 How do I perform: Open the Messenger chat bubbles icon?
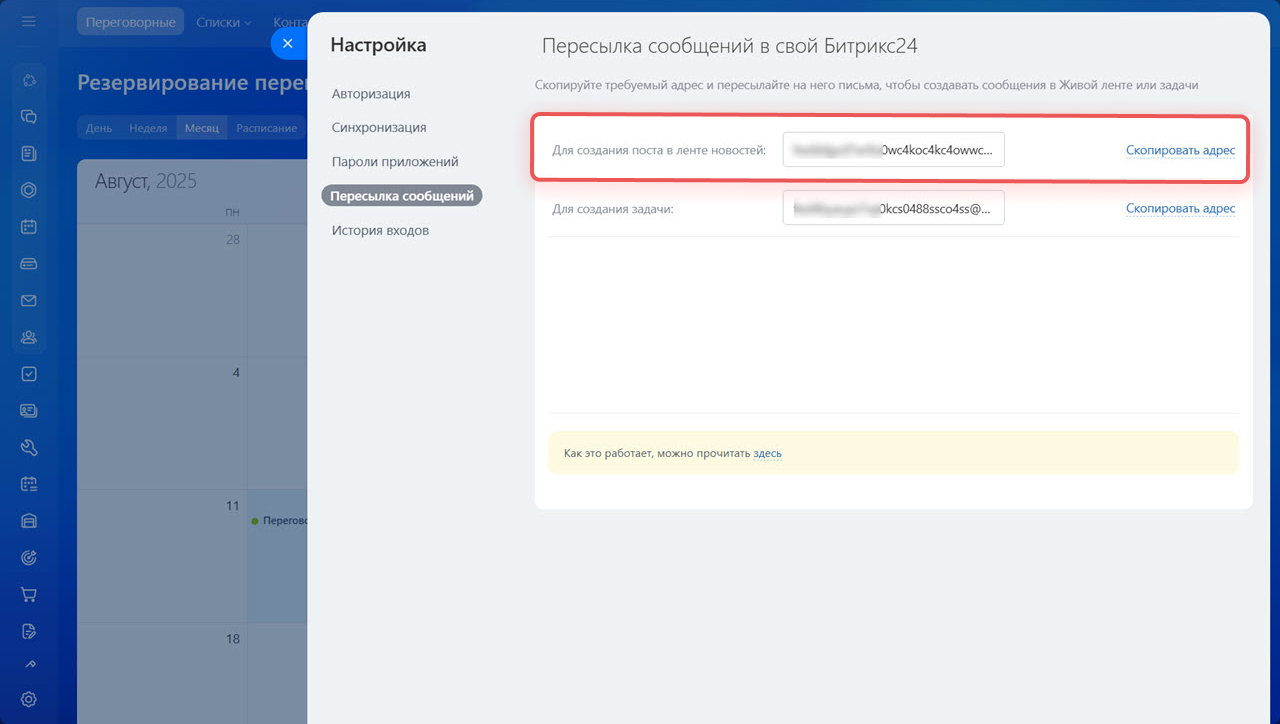[x=29, y=117]
